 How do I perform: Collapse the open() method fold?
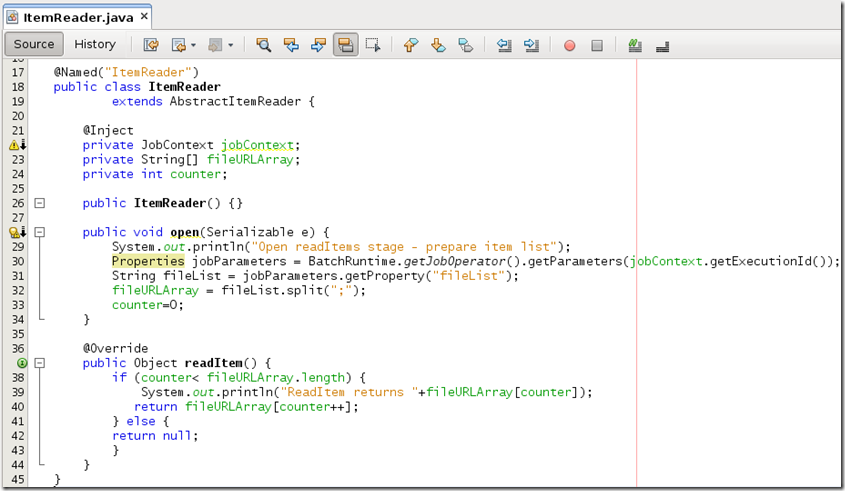coord(40,232)
